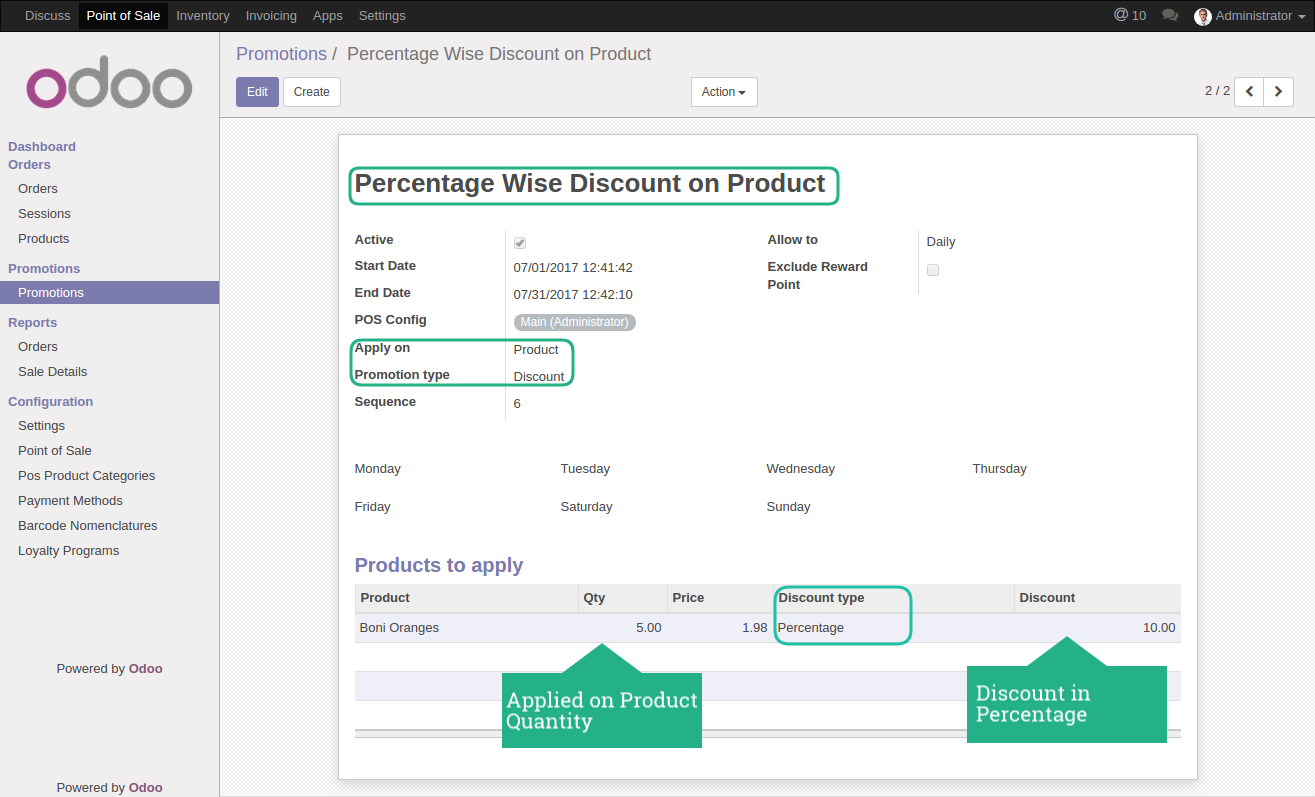Open the Invoicing menu
The image size is (1315, 797).
271,16
